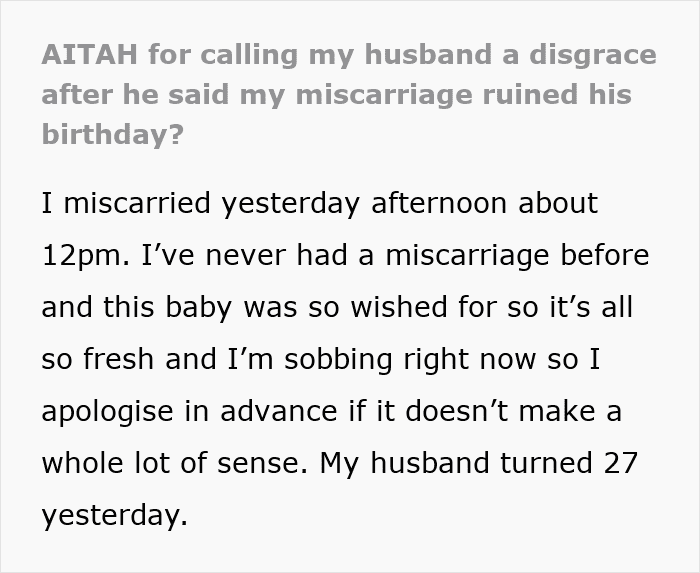The width and height of the screenshot is (700, 573).
Task: Select the word "baby" in the text
Action: coord(198,308)
